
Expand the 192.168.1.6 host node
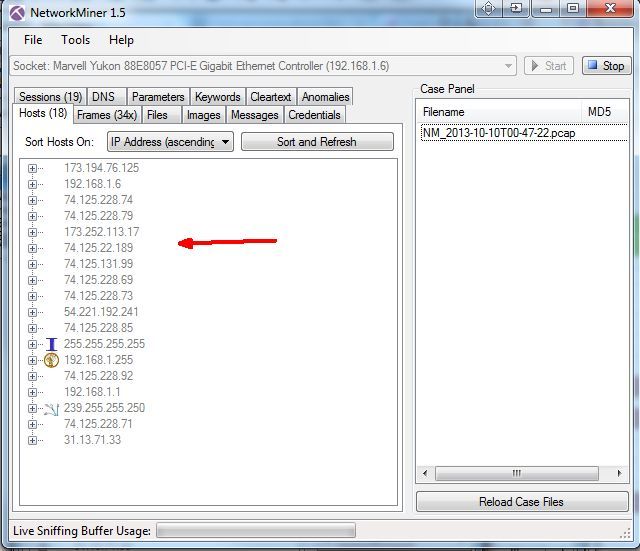pos(32,184)
